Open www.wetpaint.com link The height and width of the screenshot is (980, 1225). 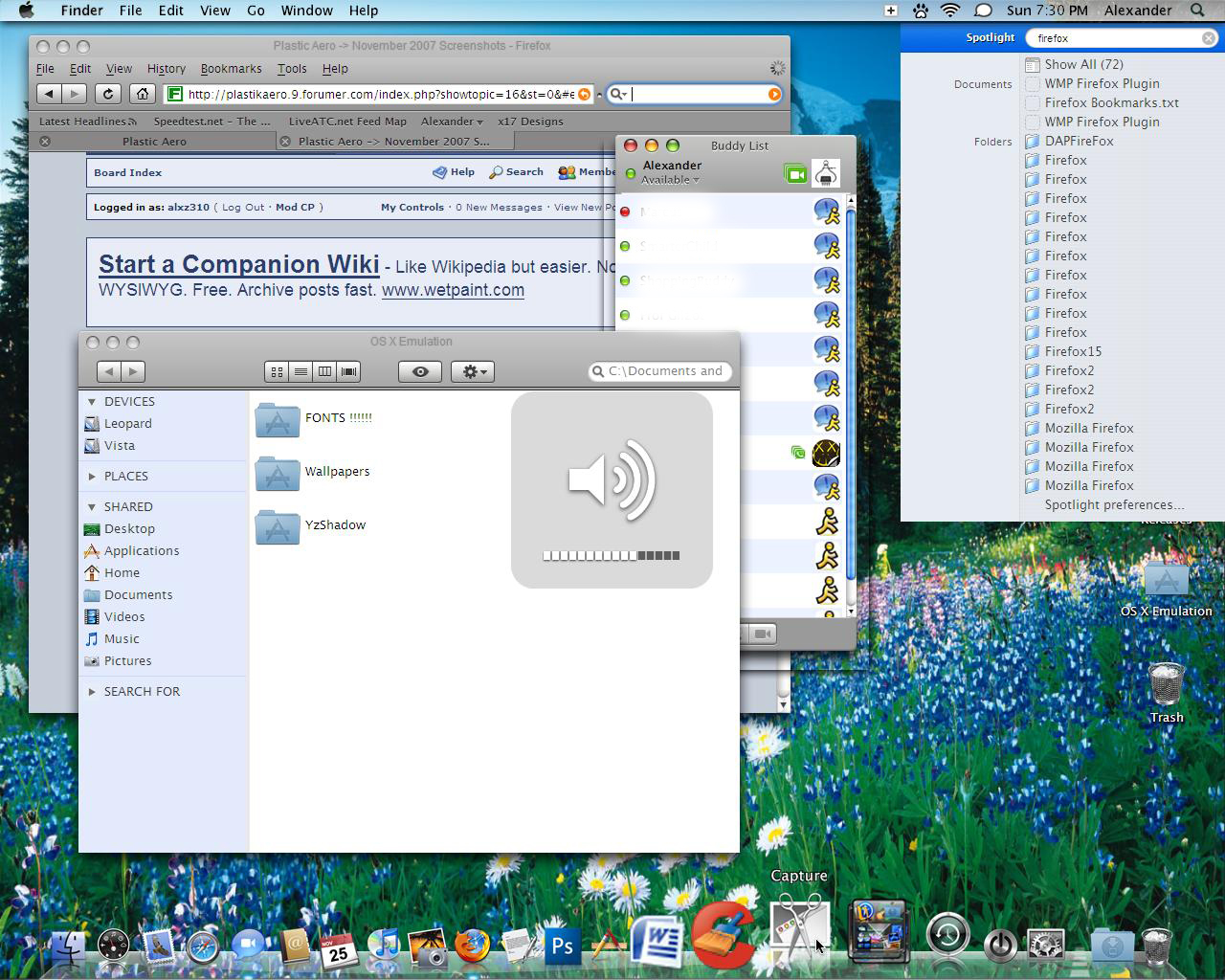[453, 290]
